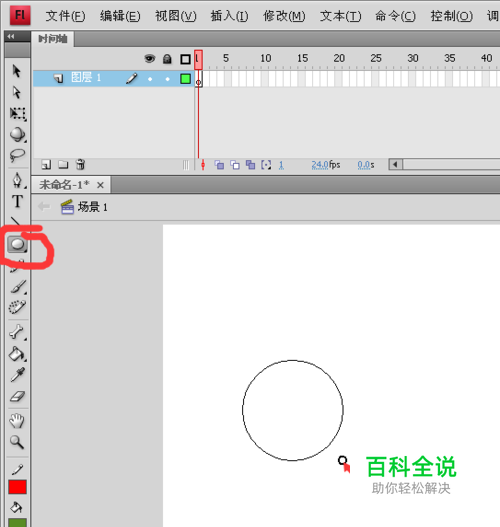Toggle lock all layers icon
This screenshot has width=500, height=527.
pos(167,59)
